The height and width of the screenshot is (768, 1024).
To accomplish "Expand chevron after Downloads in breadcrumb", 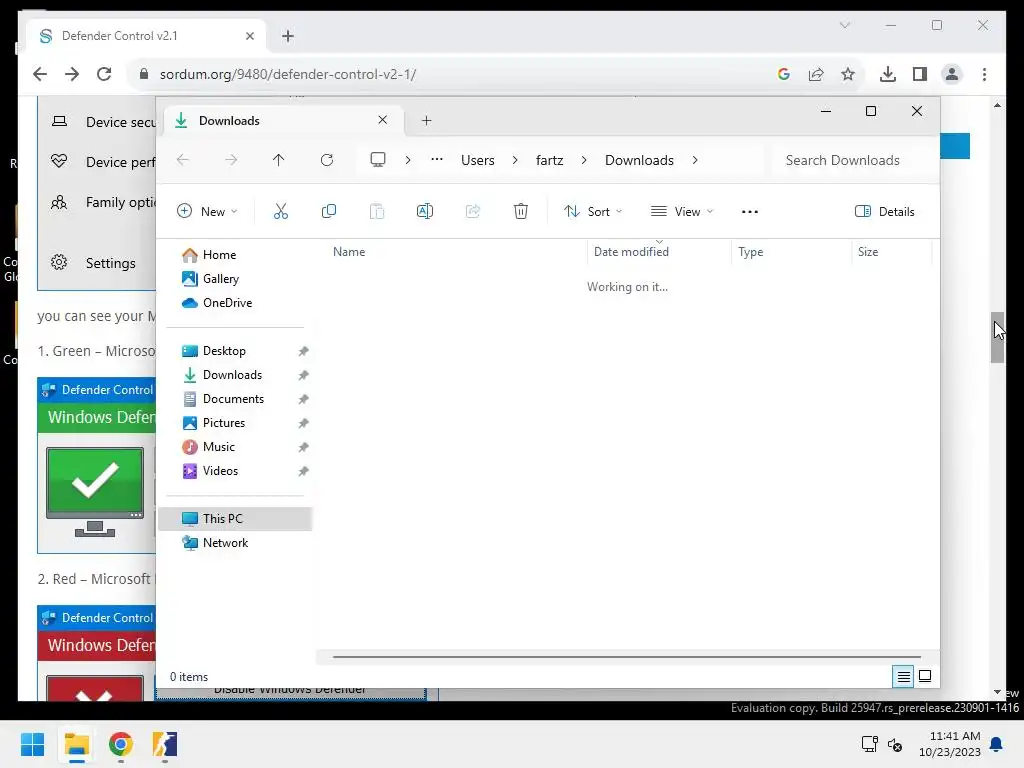I will 695,160.
